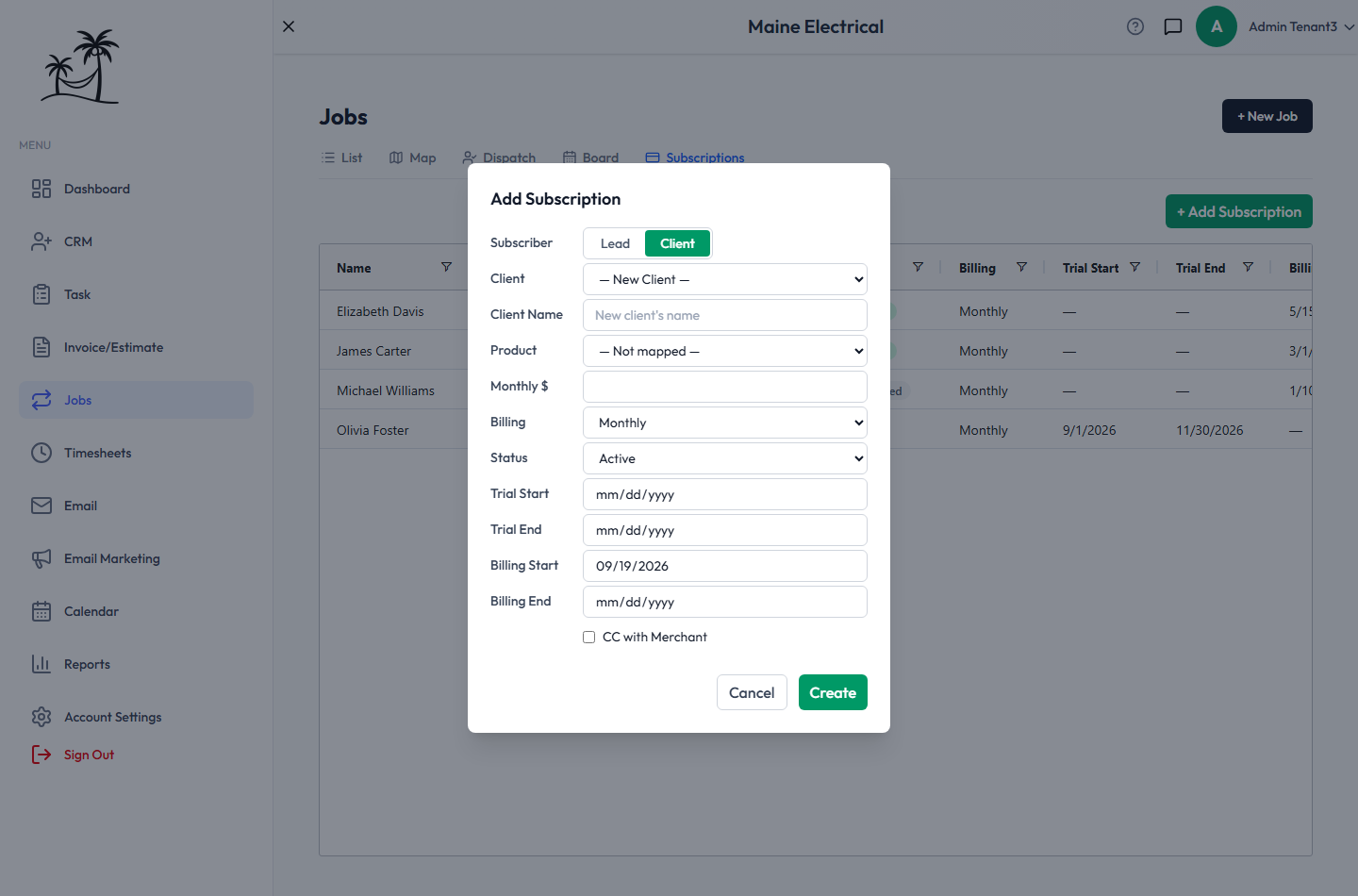Click the palm tree hammock logo
Viewport: 1358px width, 896px height.
click(x=80, y=66)
